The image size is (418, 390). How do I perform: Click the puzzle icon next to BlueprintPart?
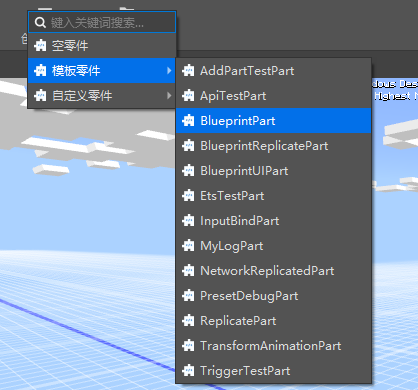[x=188, y=121]
